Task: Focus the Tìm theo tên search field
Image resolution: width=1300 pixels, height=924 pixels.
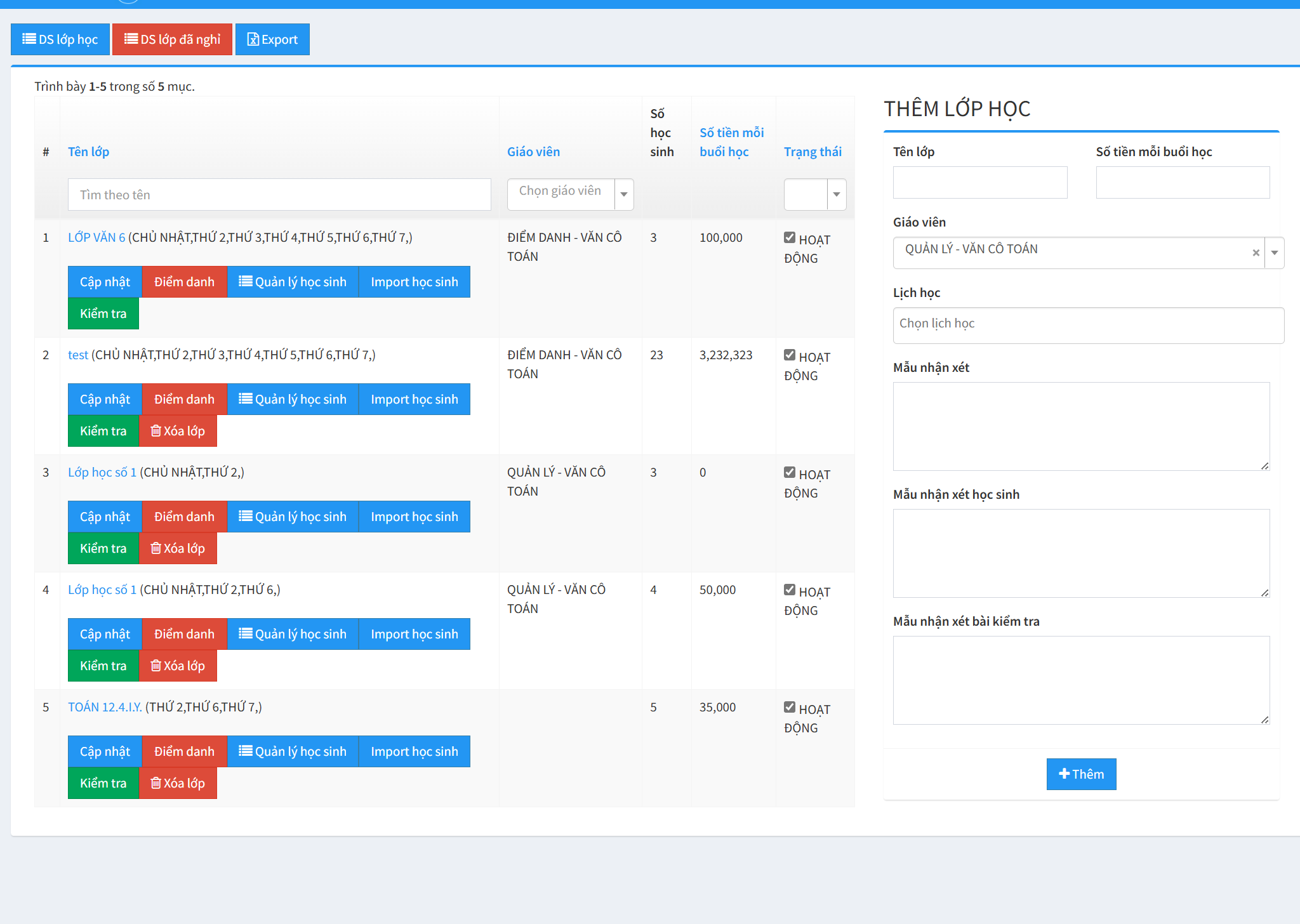Action: click(279, 195)
